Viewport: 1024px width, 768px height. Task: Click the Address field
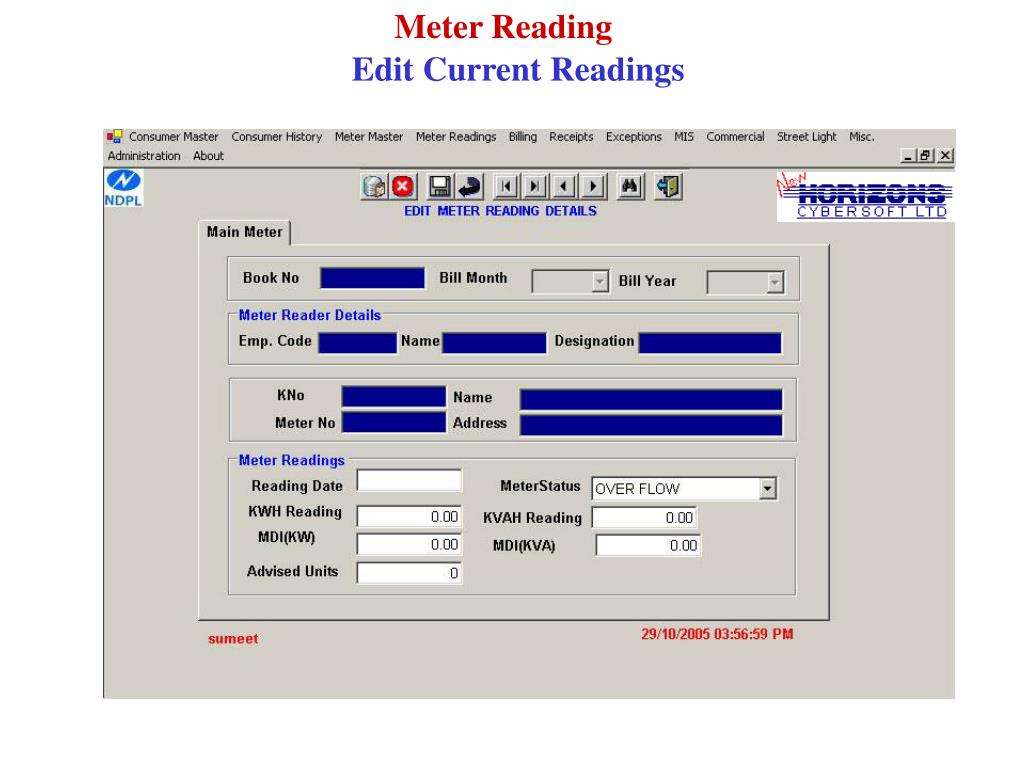point(651,425)
